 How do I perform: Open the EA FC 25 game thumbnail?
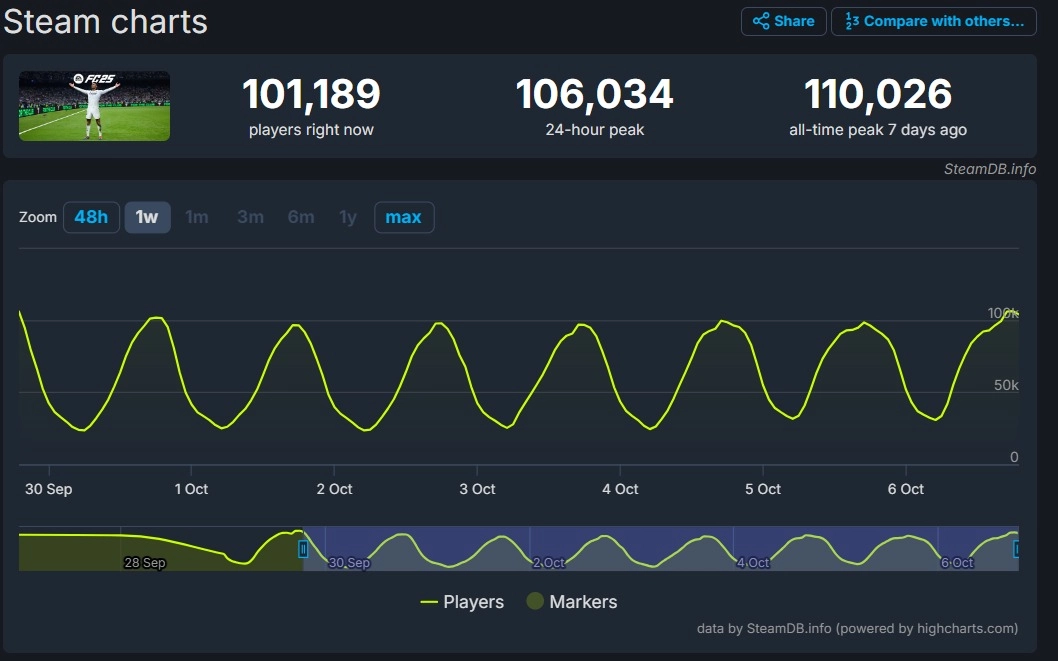click(x=94, y=106)
